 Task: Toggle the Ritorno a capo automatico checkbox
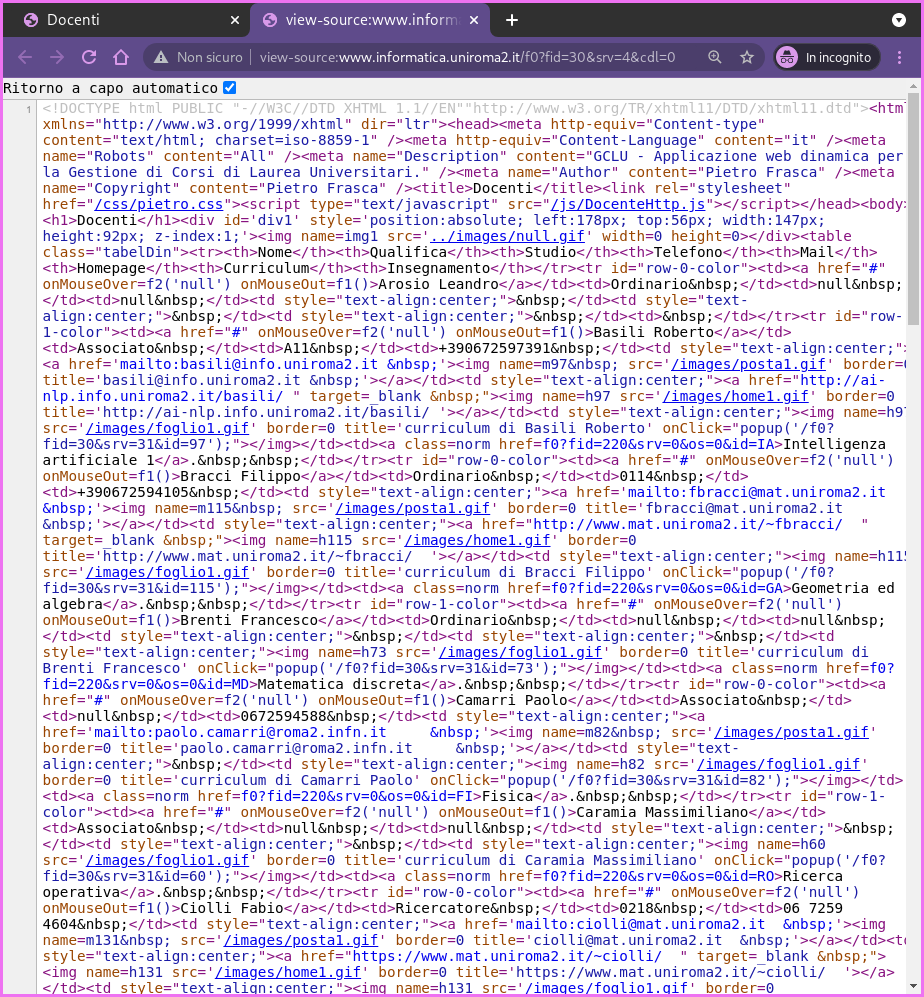click(230, 88)
